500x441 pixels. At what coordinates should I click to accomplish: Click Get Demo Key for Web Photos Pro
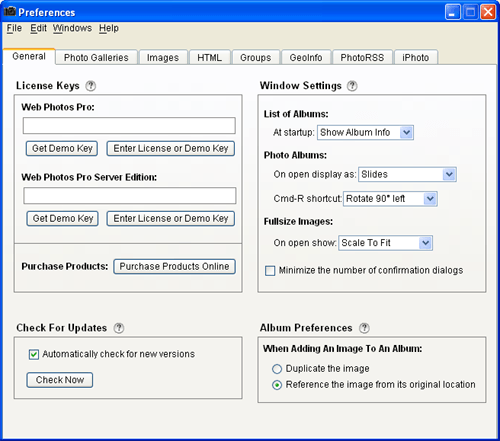click(62, 148)
